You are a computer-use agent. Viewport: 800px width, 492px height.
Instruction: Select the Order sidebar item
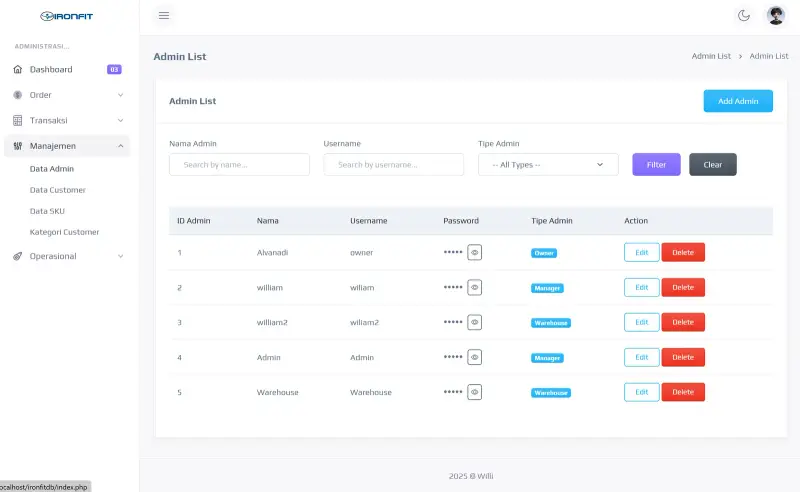pyautogui.click(x=67, y=95)
